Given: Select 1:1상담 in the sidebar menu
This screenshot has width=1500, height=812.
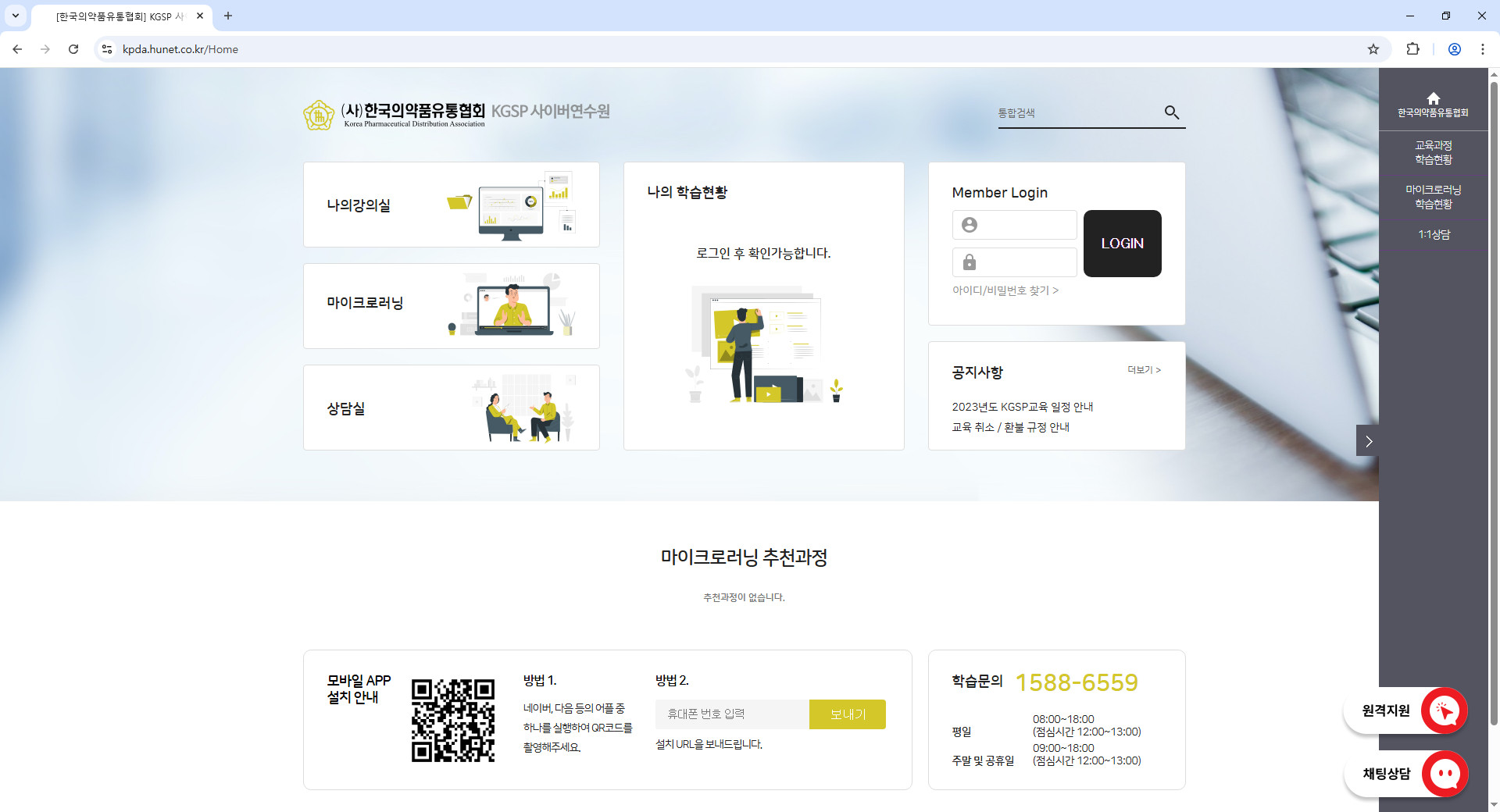Looking at the screenshot, I should (1433, 234).
